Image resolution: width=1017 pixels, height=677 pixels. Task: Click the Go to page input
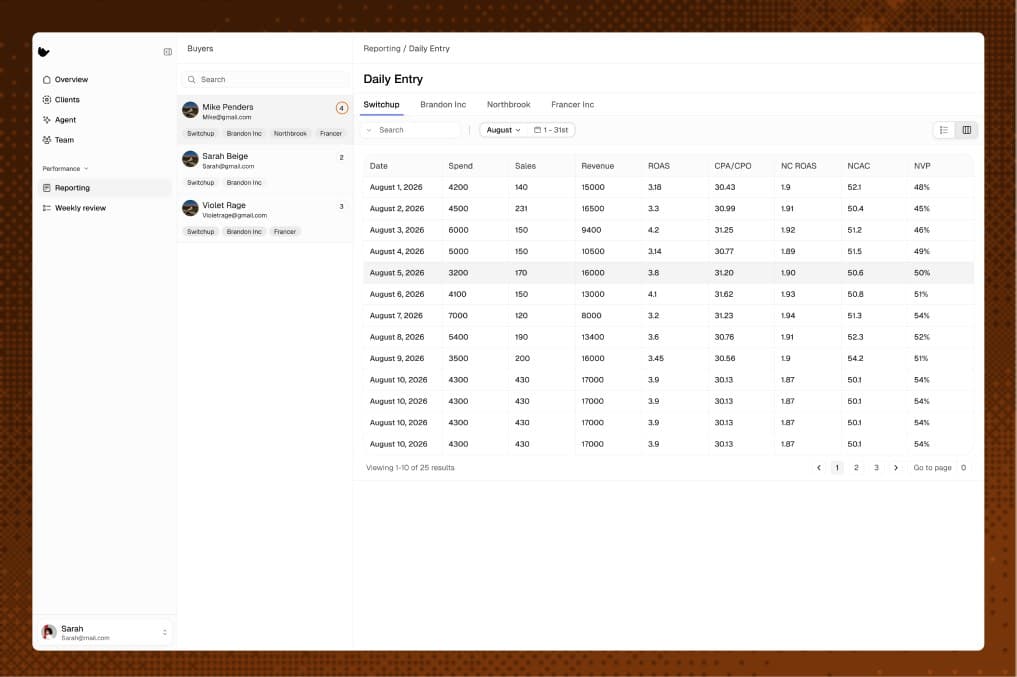(x=963, y=468)
